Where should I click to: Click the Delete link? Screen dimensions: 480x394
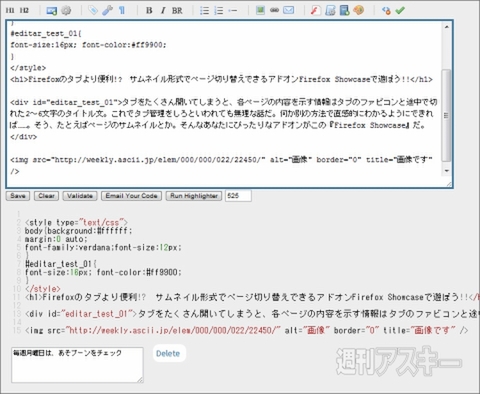pyautogui.click(x=168, y=354)
